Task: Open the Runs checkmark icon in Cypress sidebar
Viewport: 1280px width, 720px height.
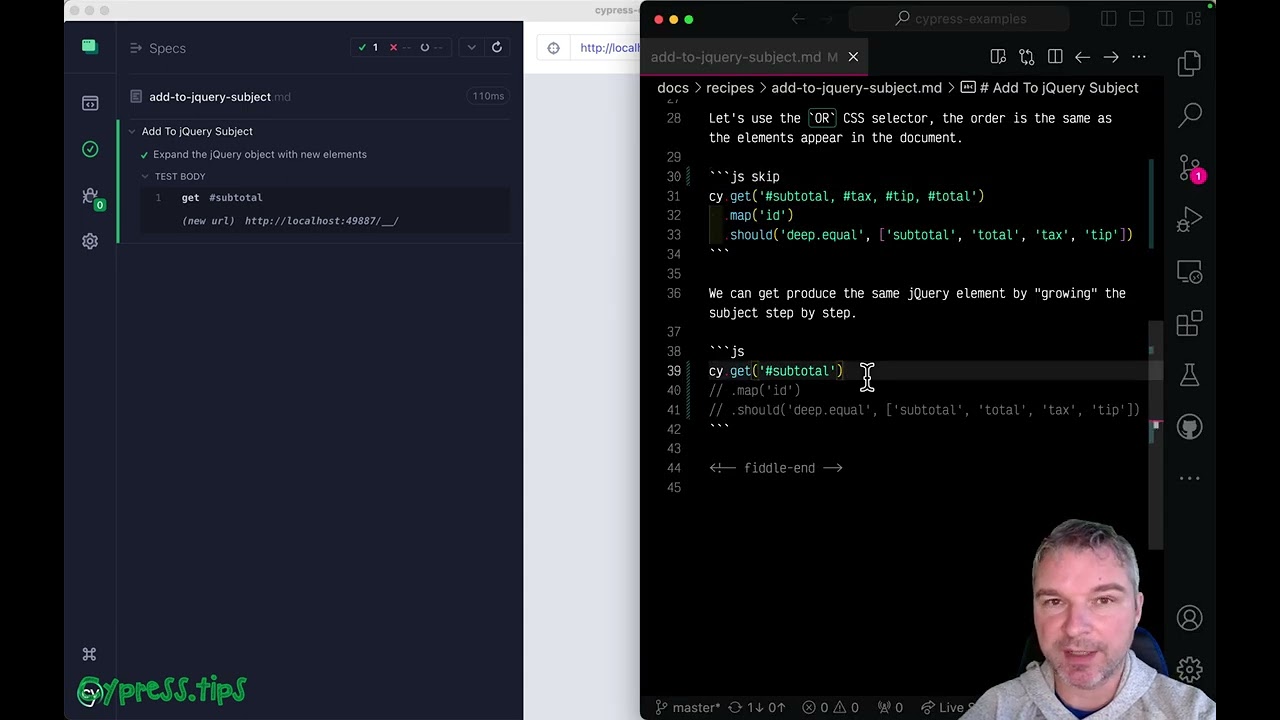Action: (x=90, y=149)
